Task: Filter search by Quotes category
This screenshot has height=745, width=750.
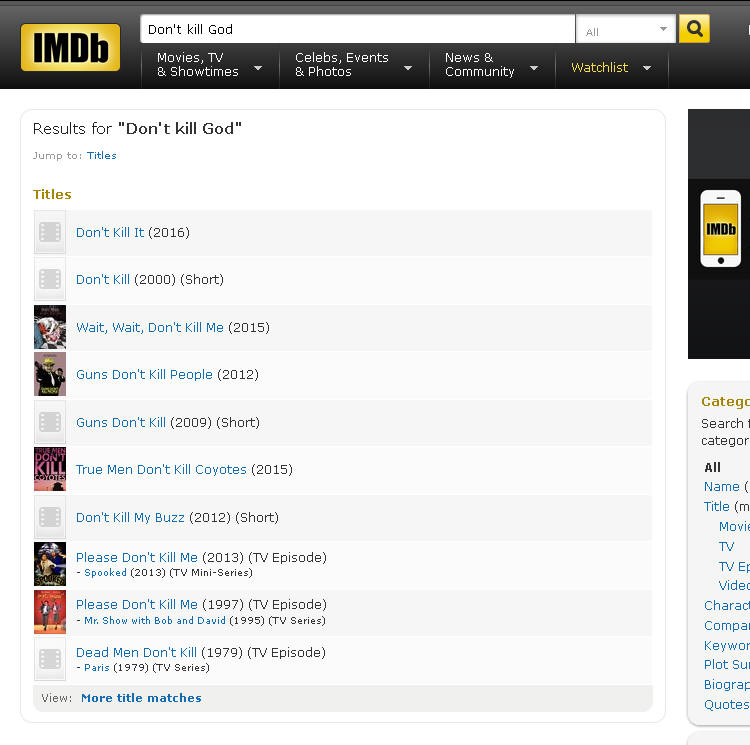Action: click(727, 704)
